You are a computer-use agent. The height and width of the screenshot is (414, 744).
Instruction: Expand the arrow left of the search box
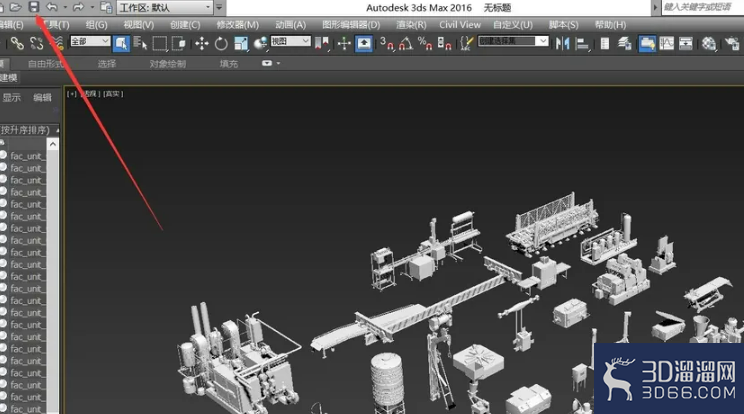[655, 7]
